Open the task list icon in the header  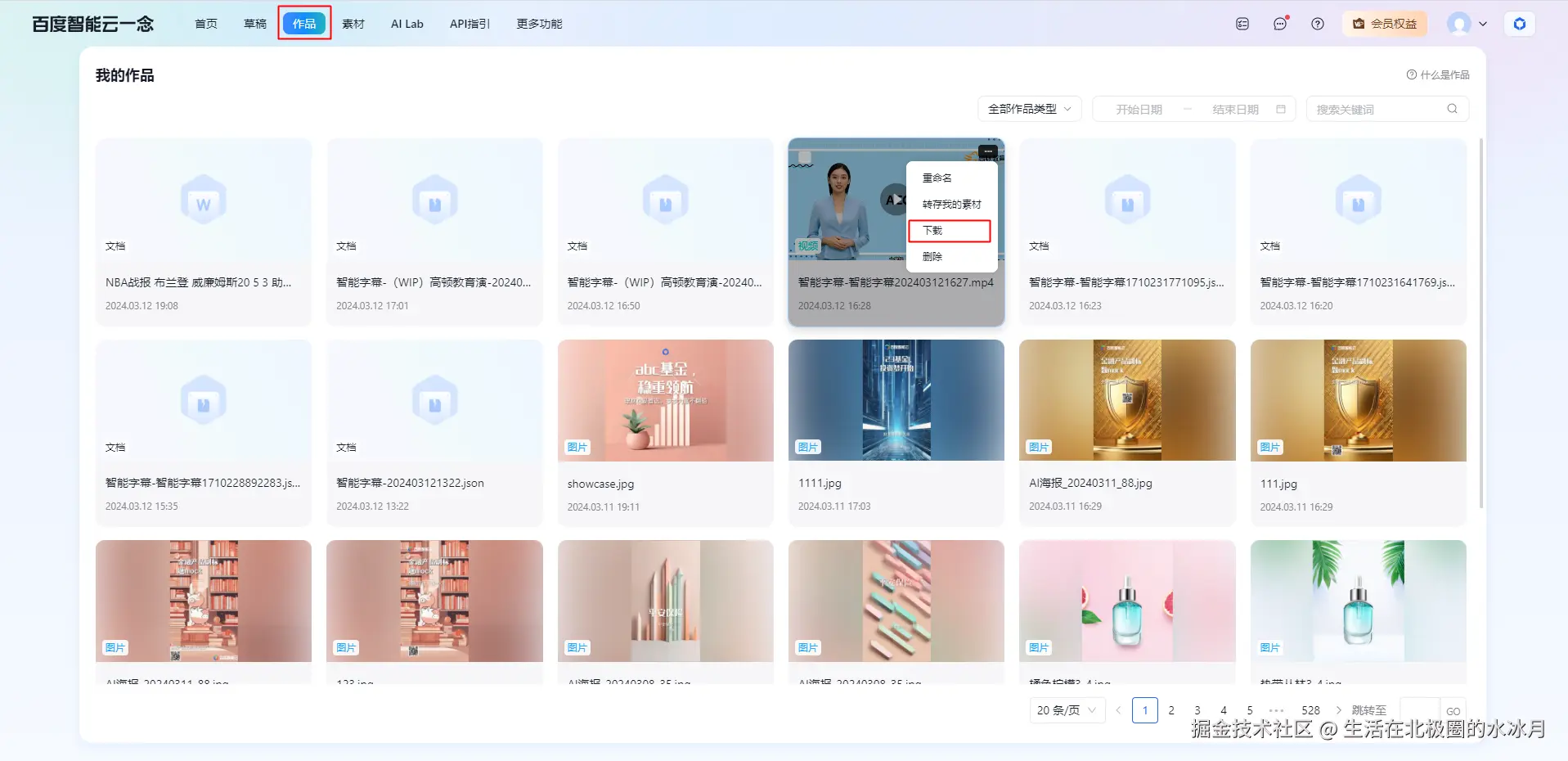point(1242,24)
